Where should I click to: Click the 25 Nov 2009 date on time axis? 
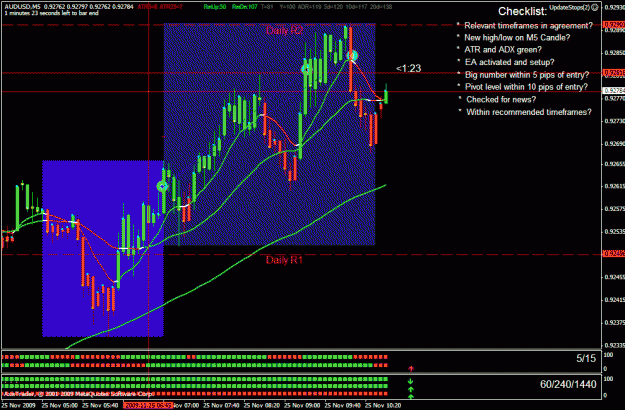(18, 406)
